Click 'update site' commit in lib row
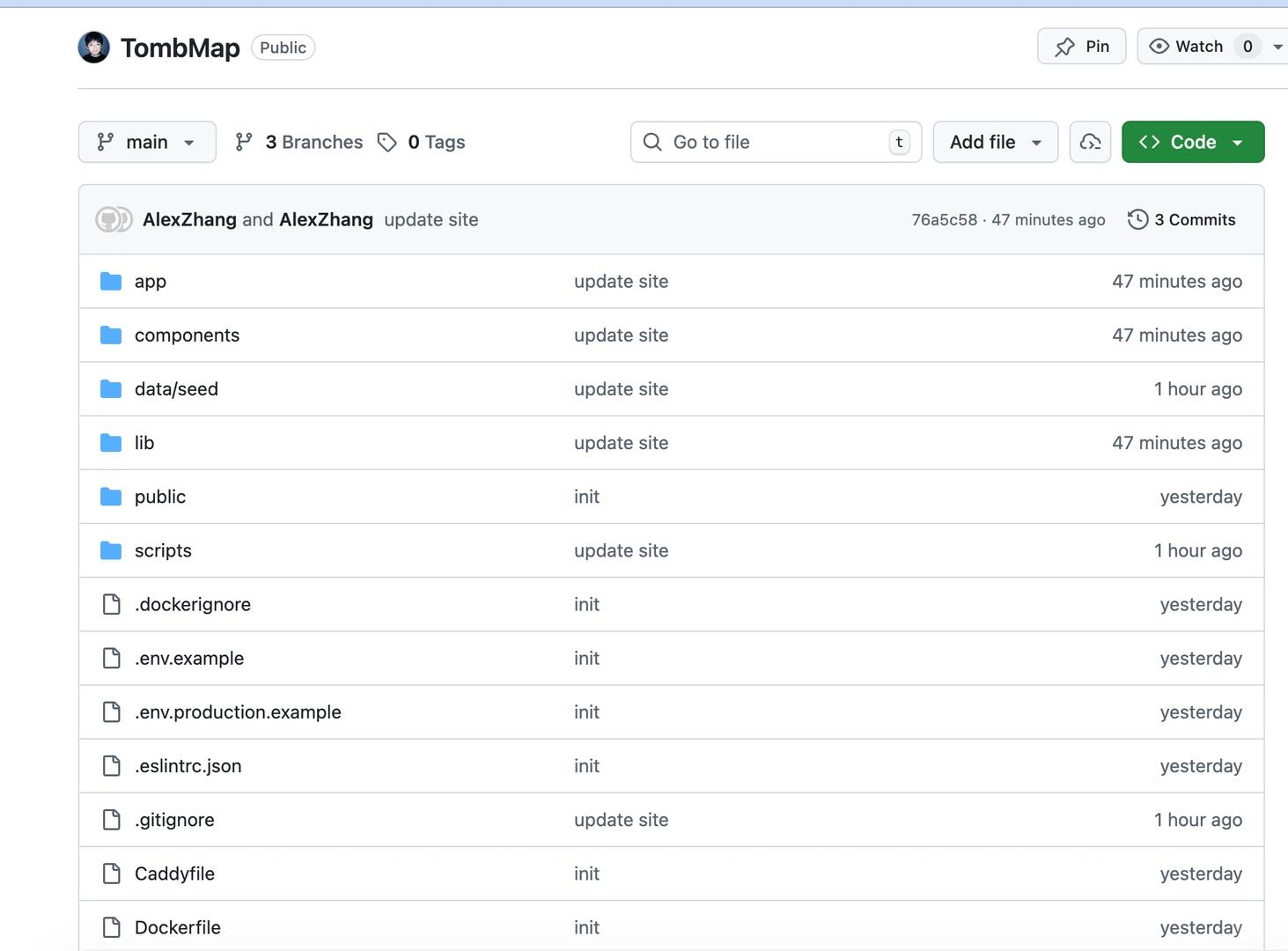Image resolution: width=1288 pixels, height=951 pixels. coord(622,442)
